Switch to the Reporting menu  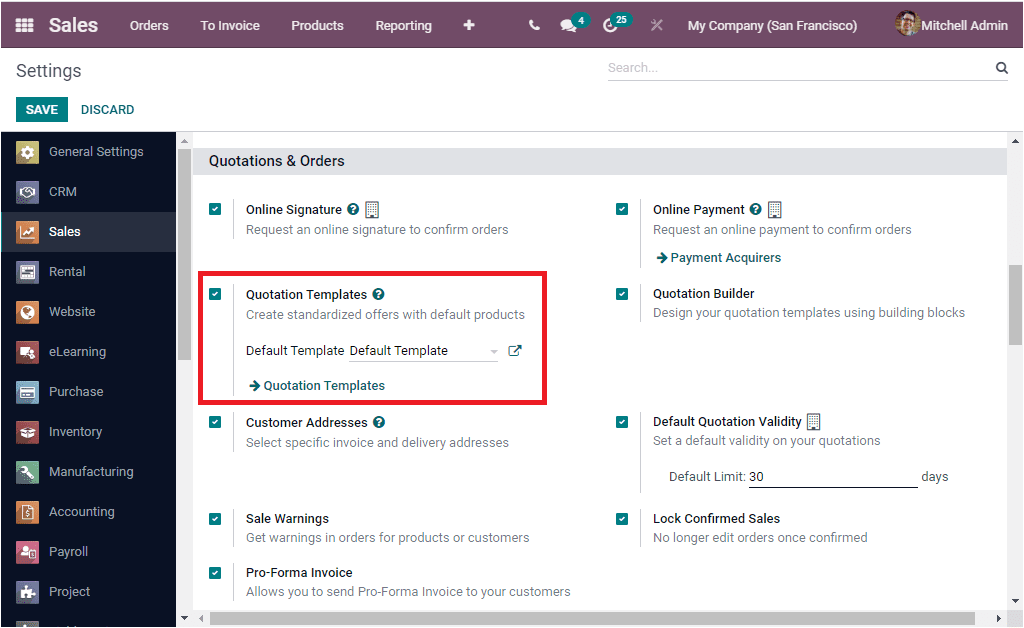coord(403,26)
